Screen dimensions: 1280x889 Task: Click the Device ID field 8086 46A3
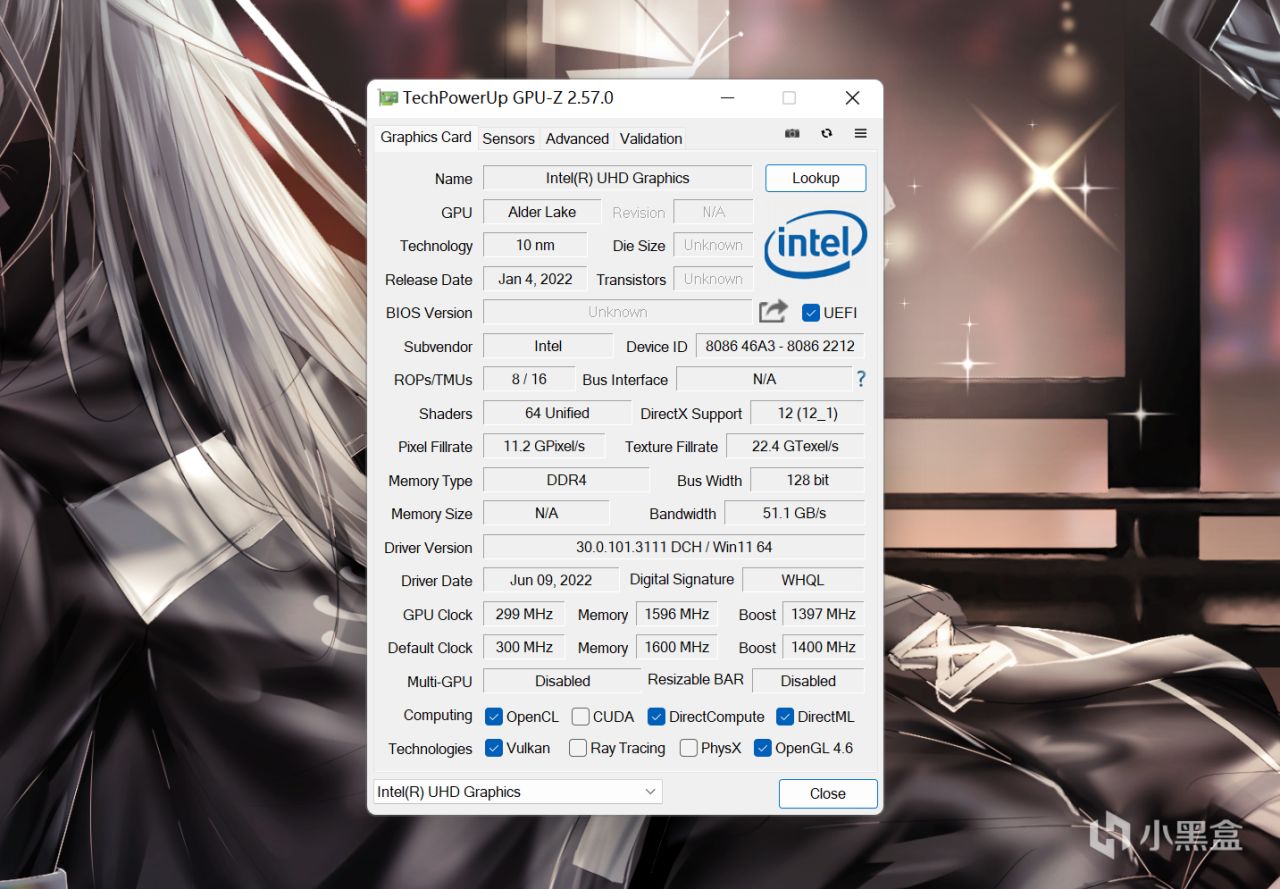[x=780, y=346]
